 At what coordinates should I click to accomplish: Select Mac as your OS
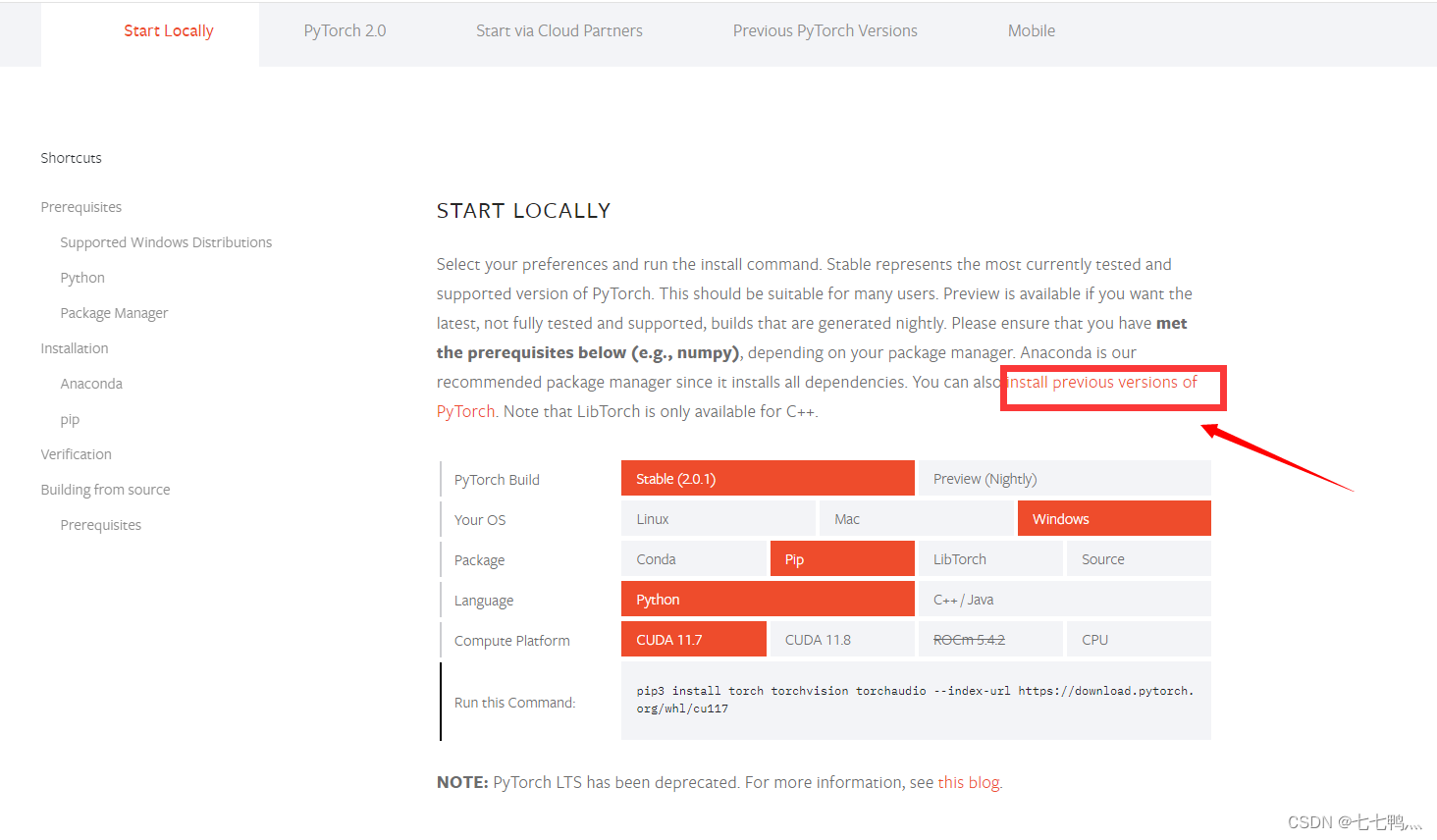917,518
